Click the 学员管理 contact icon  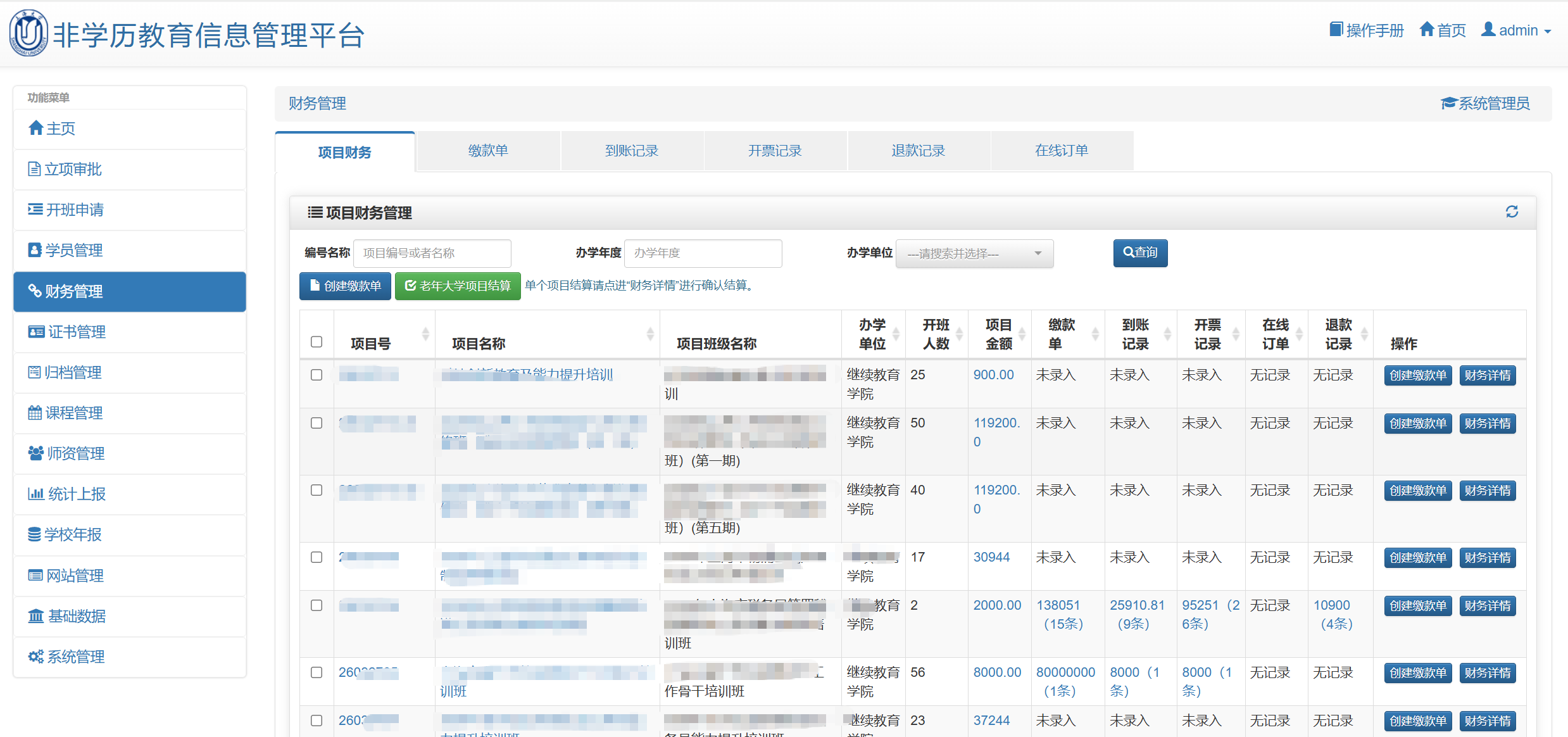tap(35, 250)
